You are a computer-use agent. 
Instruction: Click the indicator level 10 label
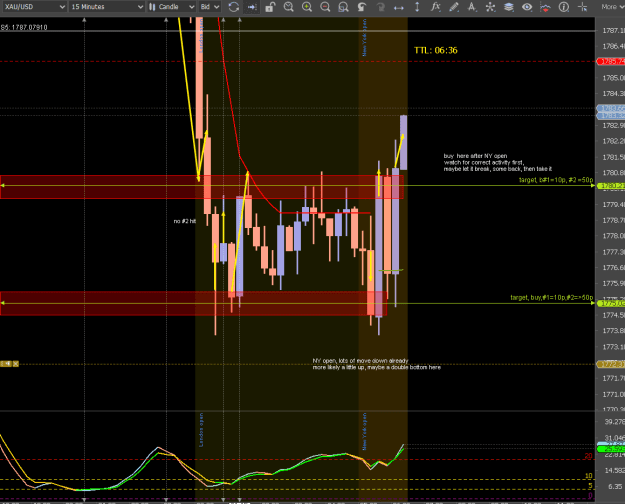click(x=588, y=476)
